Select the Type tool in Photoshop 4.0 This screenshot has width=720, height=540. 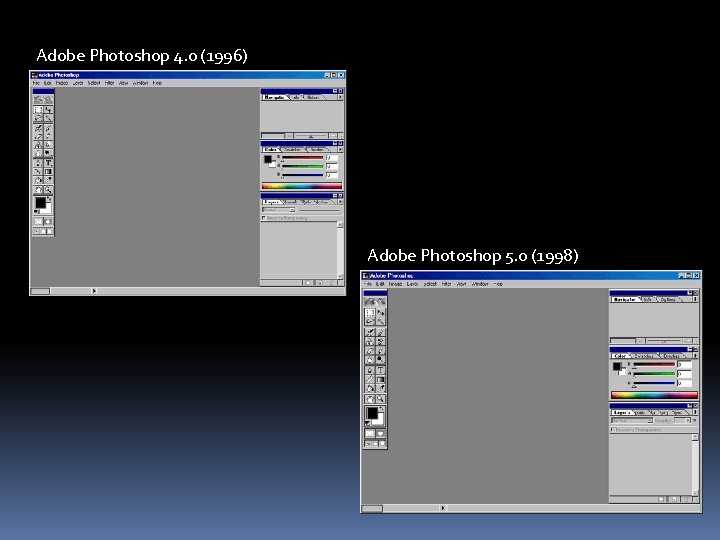pos(49,163)
